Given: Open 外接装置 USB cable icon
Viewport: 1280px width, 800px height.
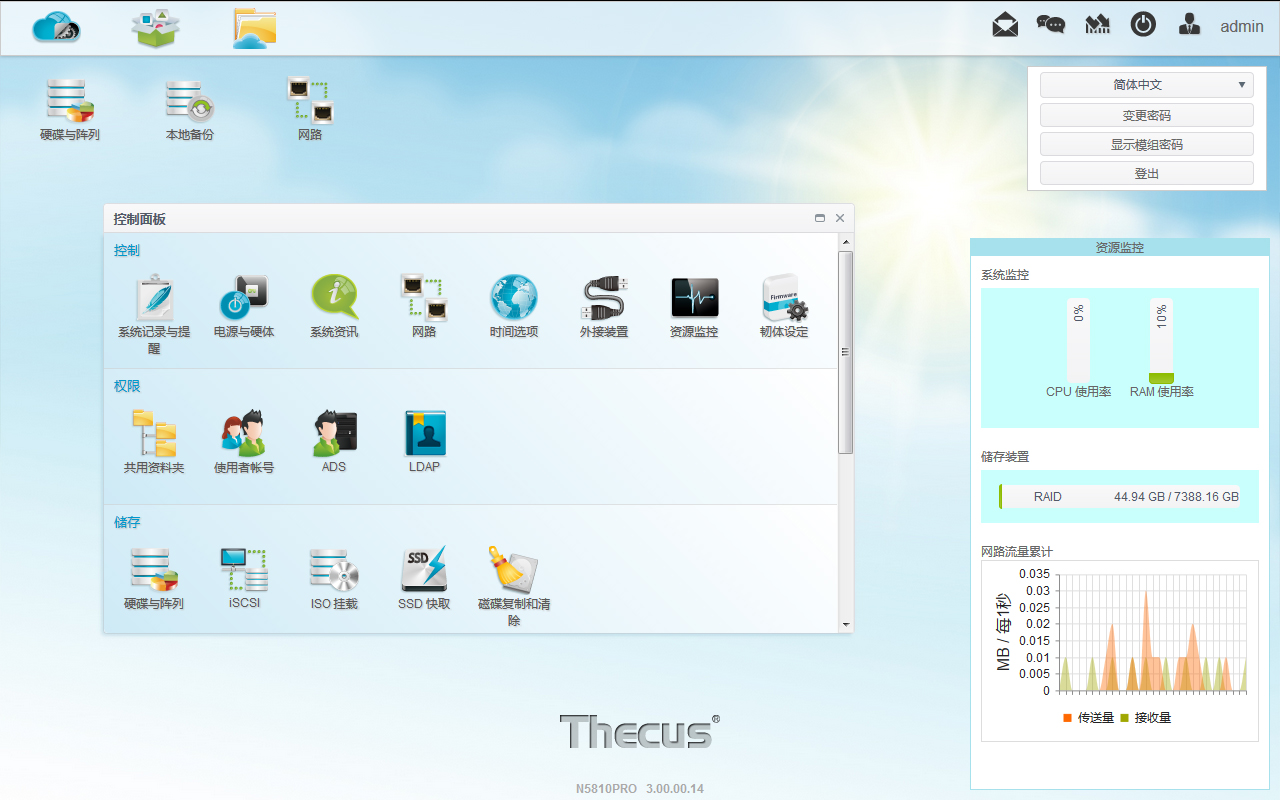Looking at the screenshot, I should [604, 299].
